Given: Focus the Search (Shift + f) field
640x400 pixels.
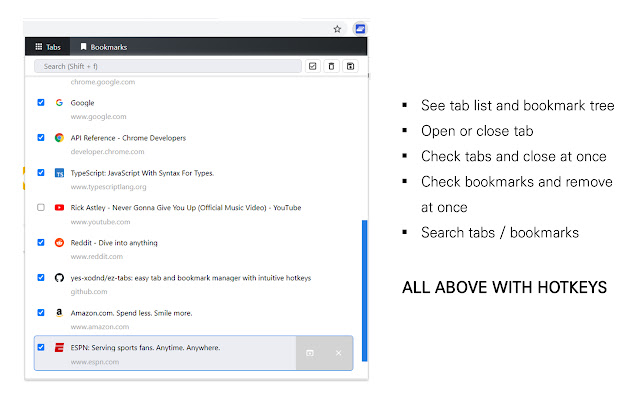Looking at the screenshot, I should [x=168, y=66].
